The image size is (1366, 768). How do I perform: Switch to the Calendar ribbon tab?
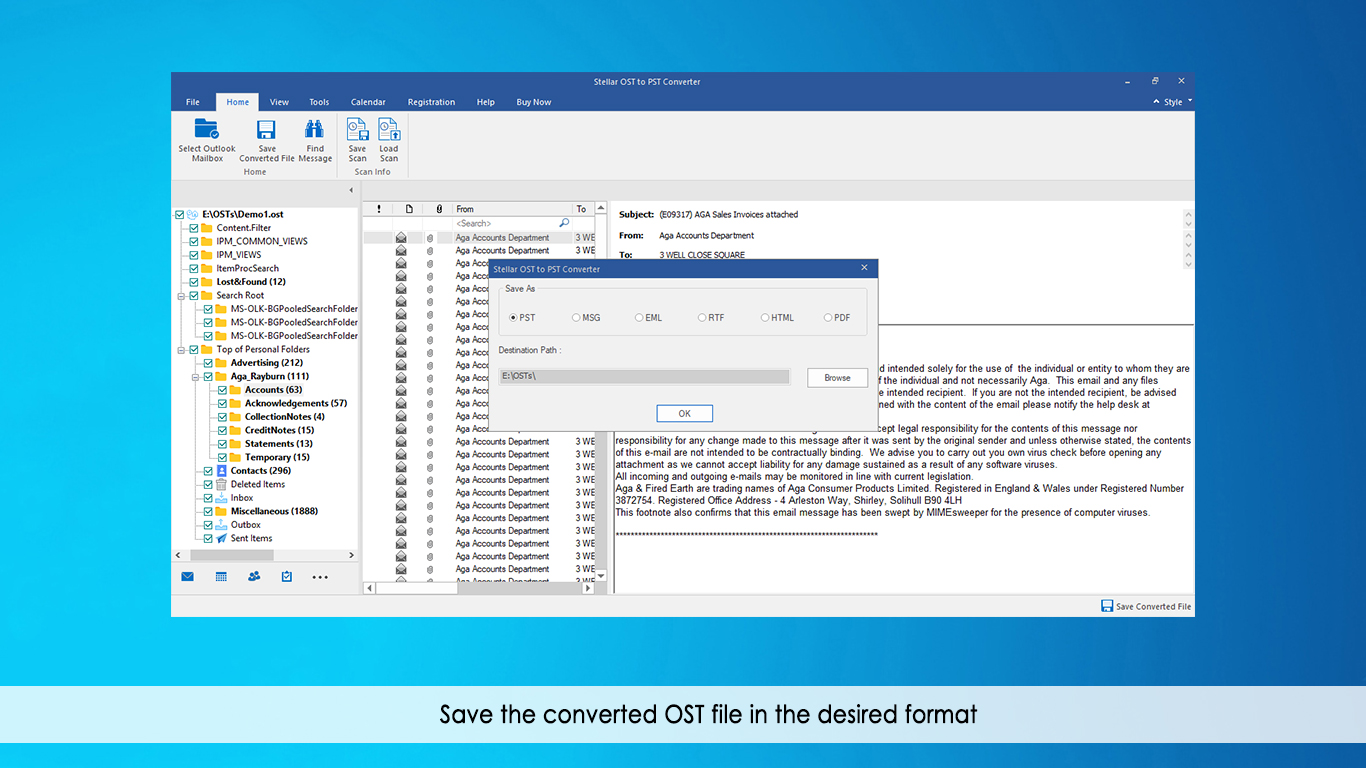coord(368,102)
